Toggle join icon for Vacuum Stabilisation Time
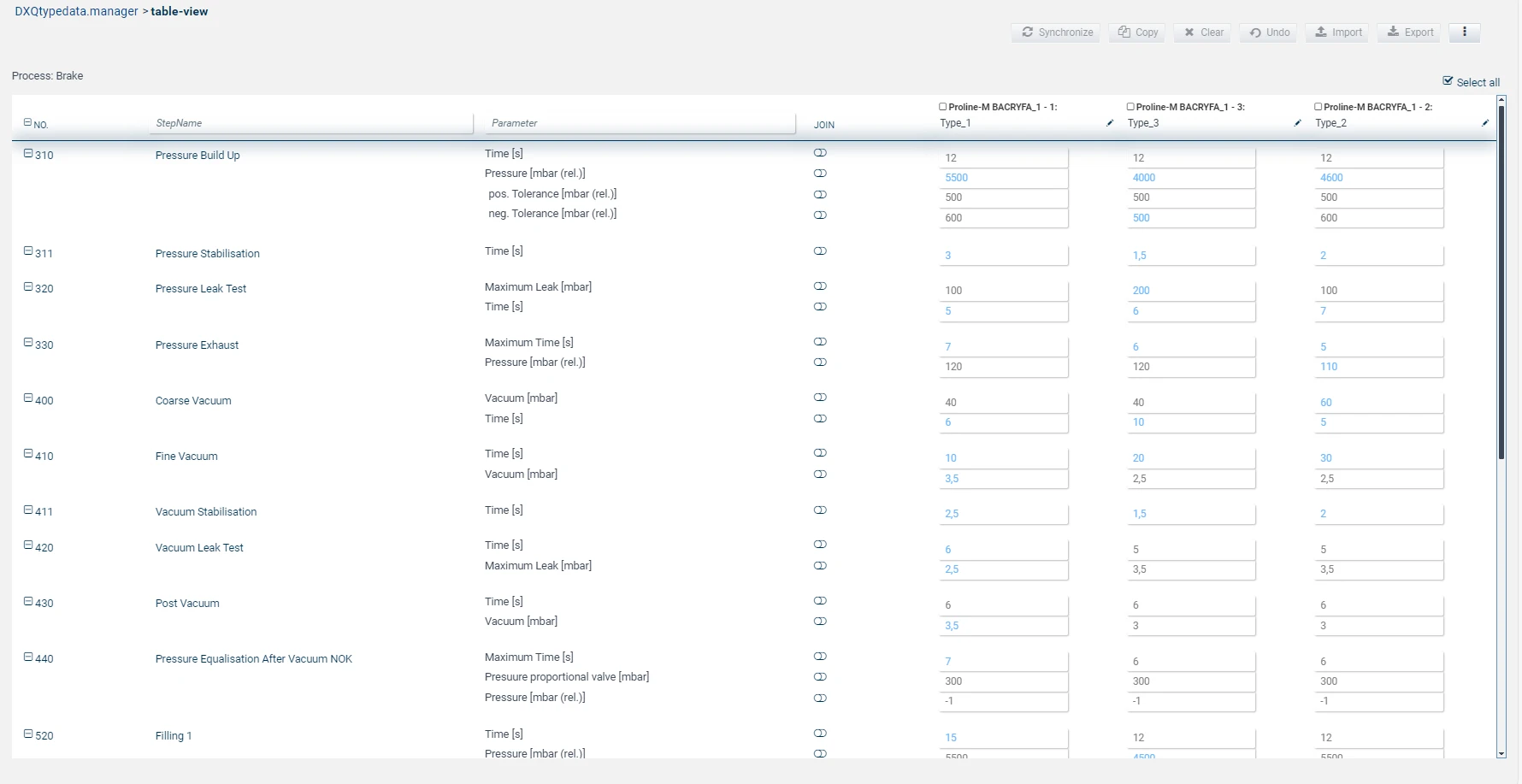Screen dimensions: 1522x784 click(x=820, y=510)
